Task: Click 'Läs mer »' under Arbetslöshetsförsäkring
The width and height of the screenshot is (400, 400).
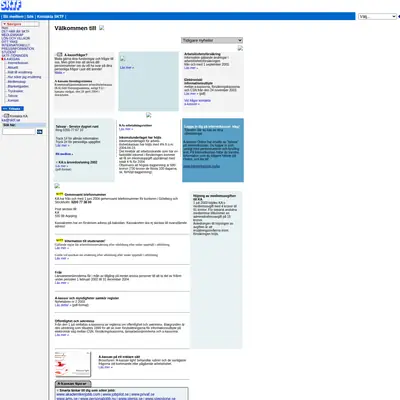Action: tap(191, 68)
